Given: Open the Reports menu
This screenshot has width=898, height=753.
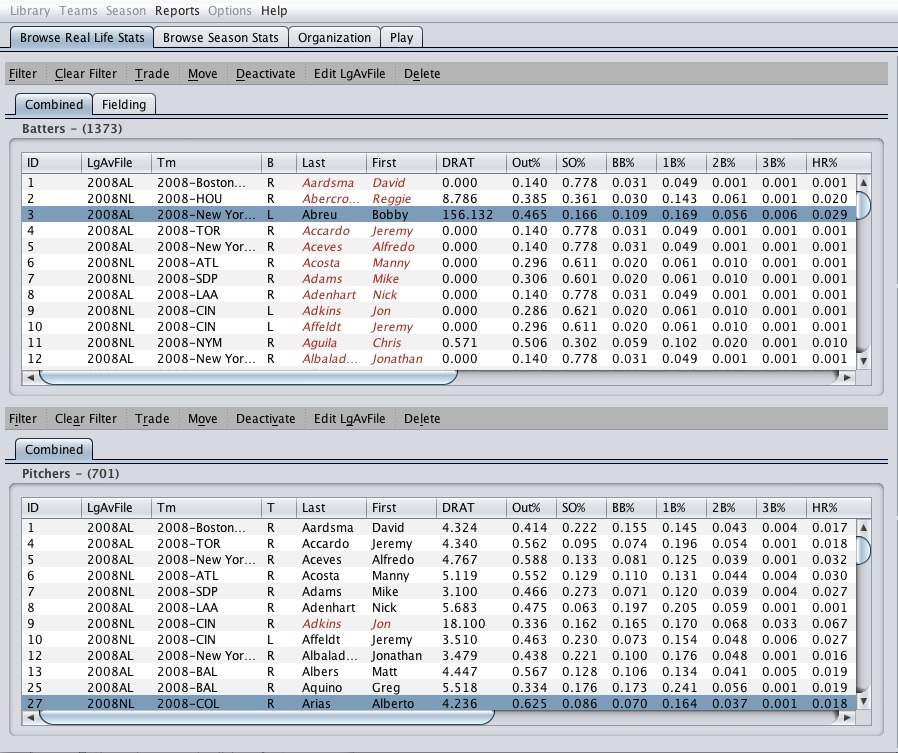Looking at the screenshot, I should point(177,11).
